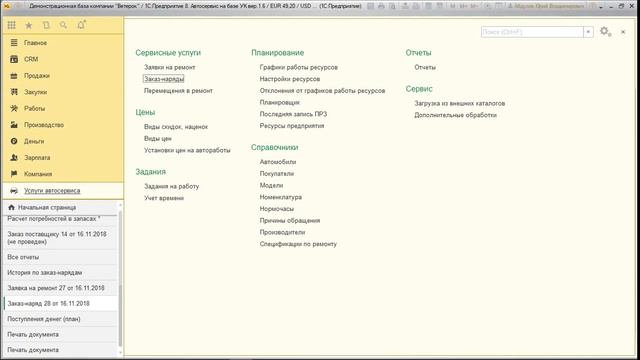
Task: Open the Модели catalog
Action: (x=271, y=185)
